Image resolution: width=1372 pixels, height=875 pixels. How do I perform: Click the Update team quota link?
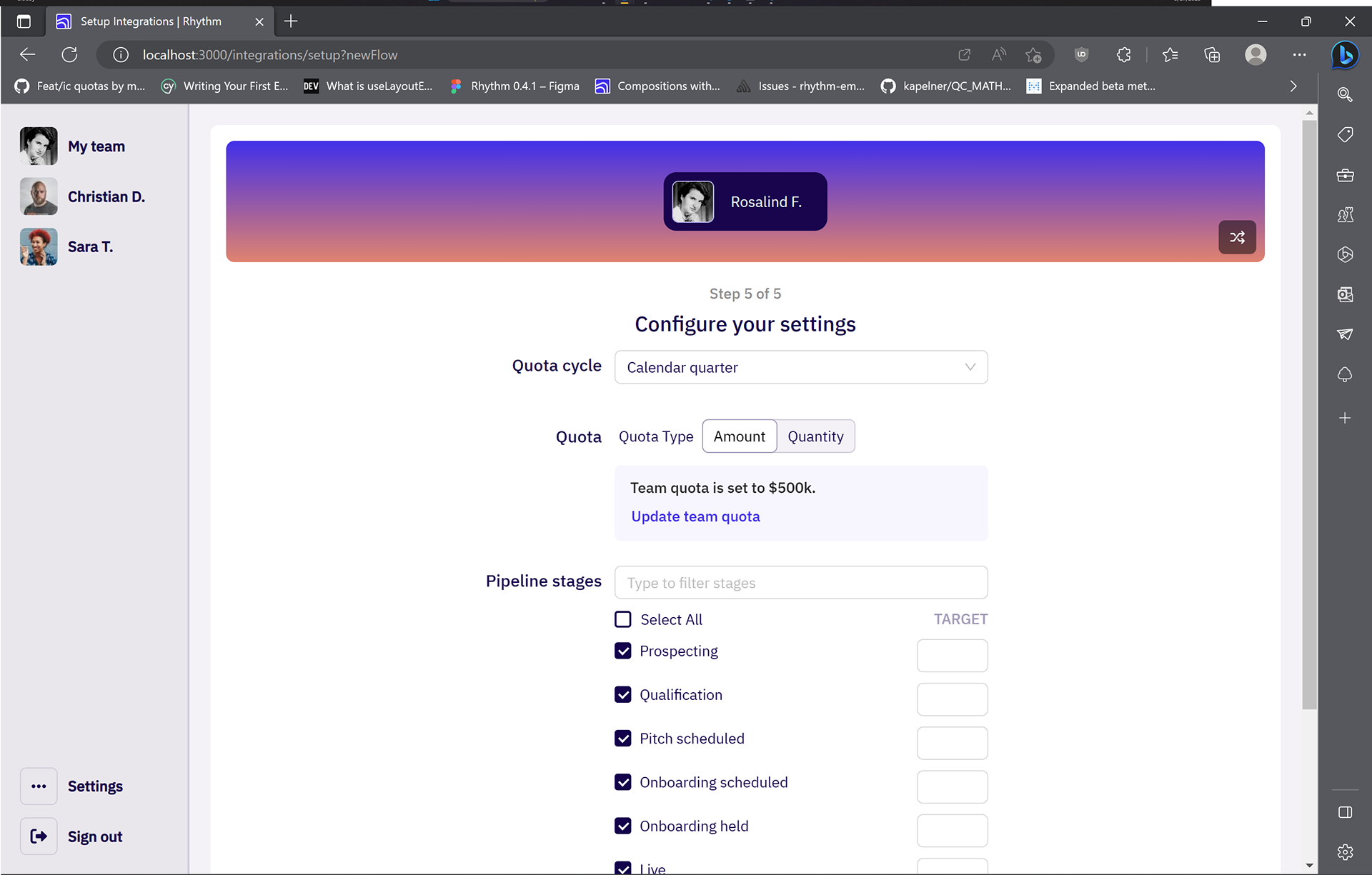point(695,516)
